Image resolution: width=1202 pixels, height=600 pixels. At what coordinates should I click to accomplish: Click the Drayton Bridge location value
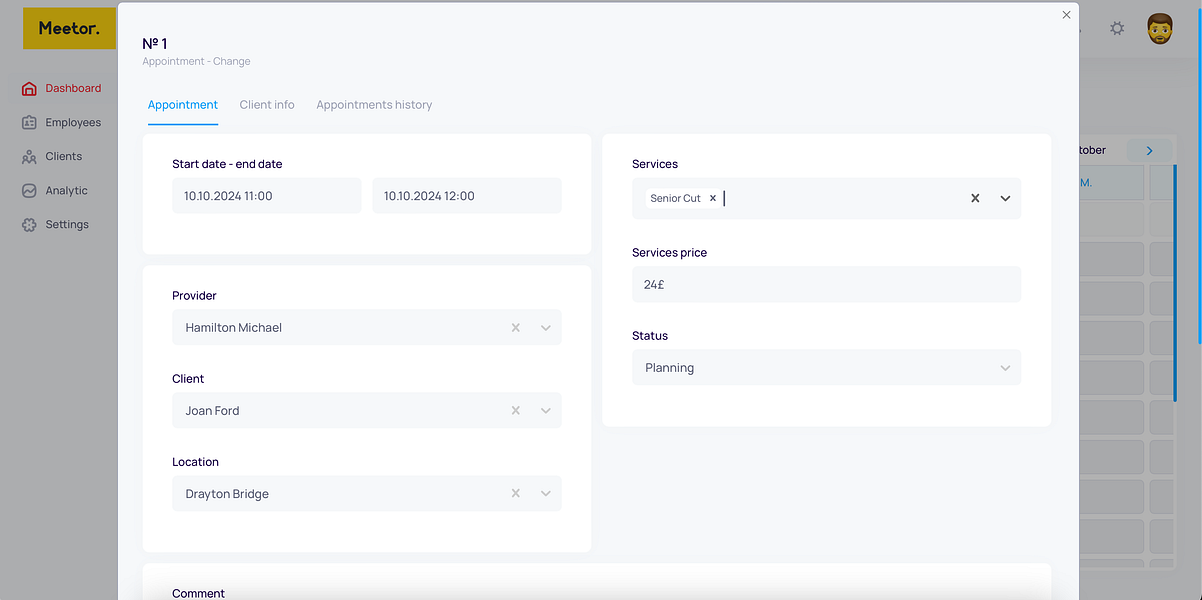(227, 493)
